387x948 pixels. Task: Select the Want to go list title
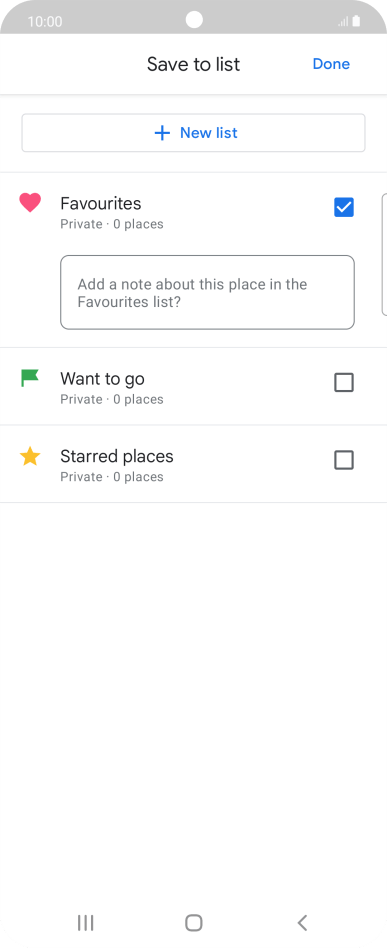[102, 379]
